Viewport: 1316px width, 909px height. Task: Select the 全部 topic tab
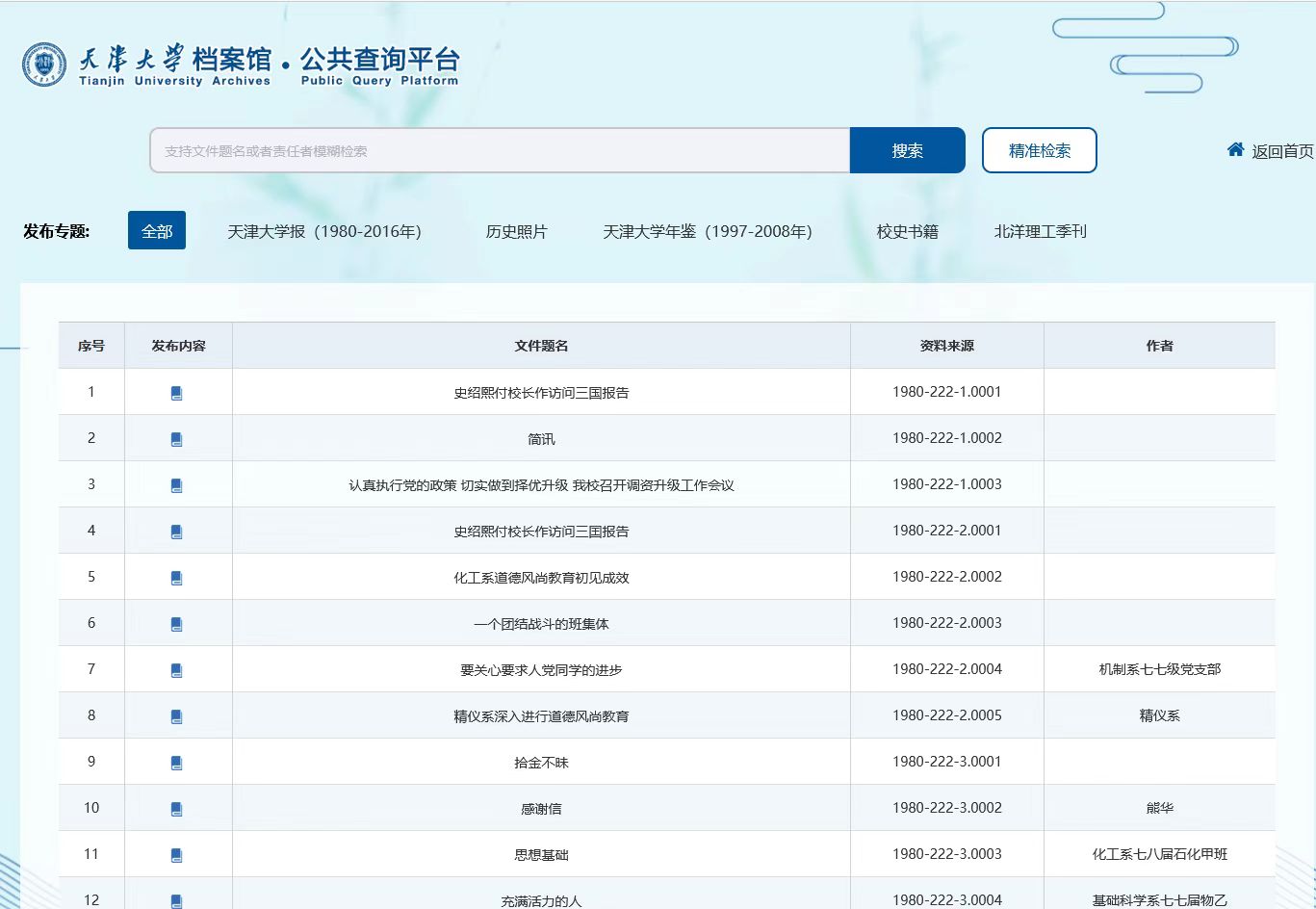click(x=157, y=231)
